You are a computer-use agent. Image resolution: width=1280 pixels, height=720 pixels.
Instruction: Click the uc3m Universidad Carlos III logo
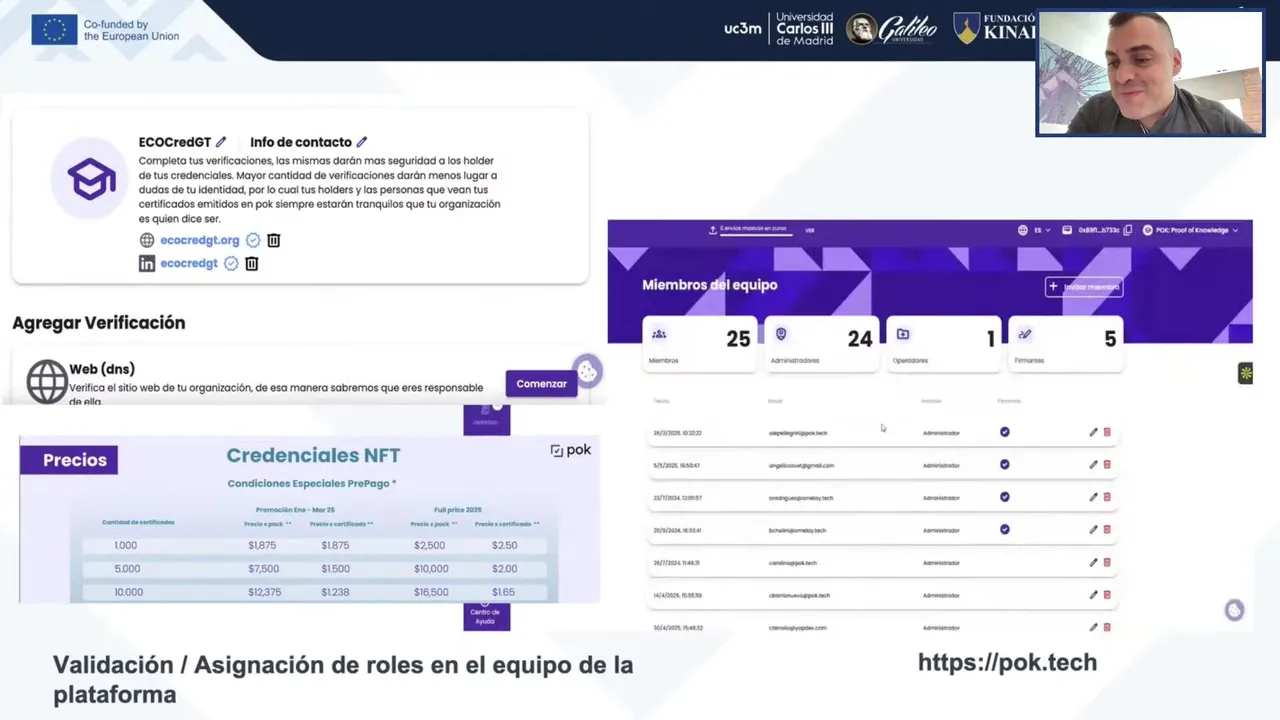coord(778,29)
